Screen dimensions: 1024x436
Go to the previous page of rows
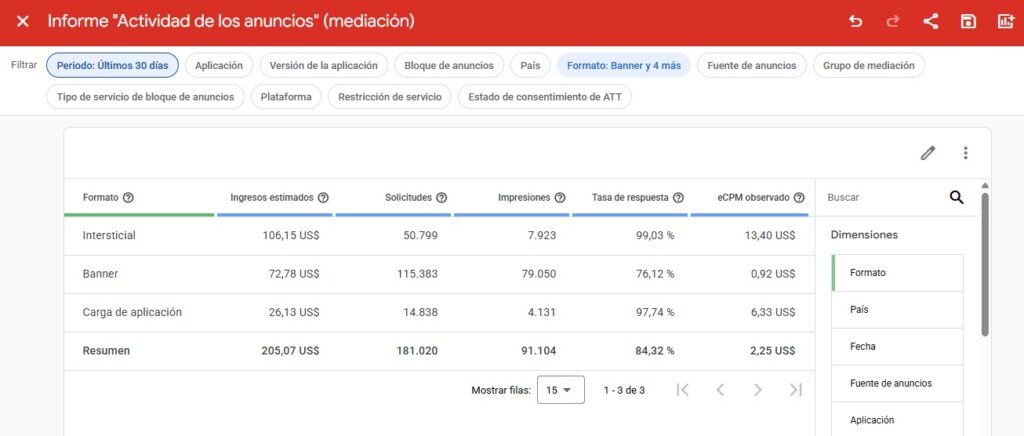[x=720, y=390]
